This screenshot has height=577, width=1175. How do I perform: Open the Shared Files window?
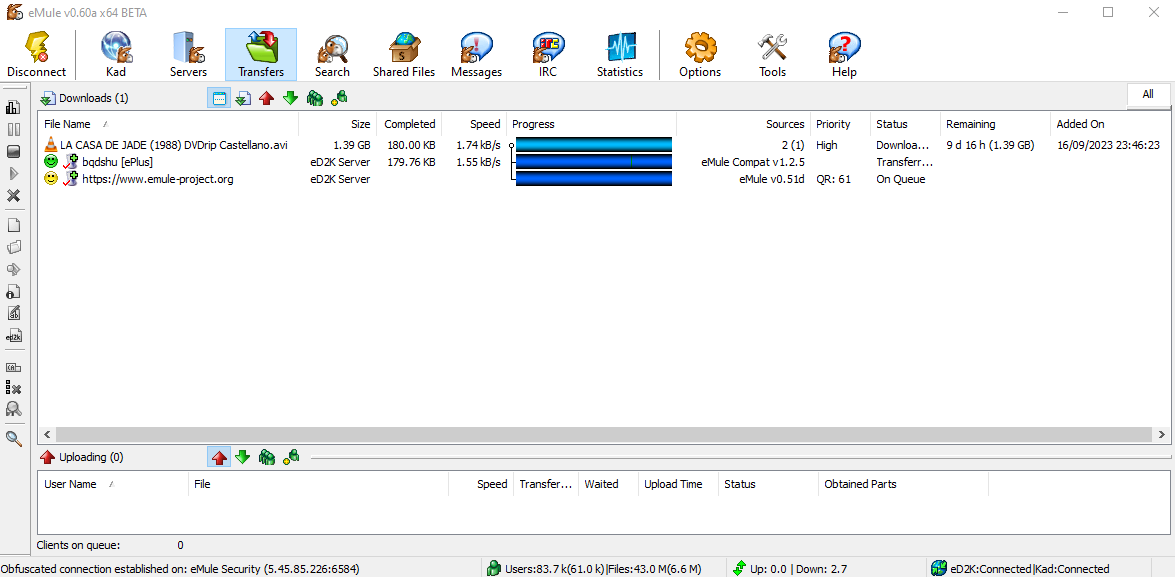click(404, 55)
